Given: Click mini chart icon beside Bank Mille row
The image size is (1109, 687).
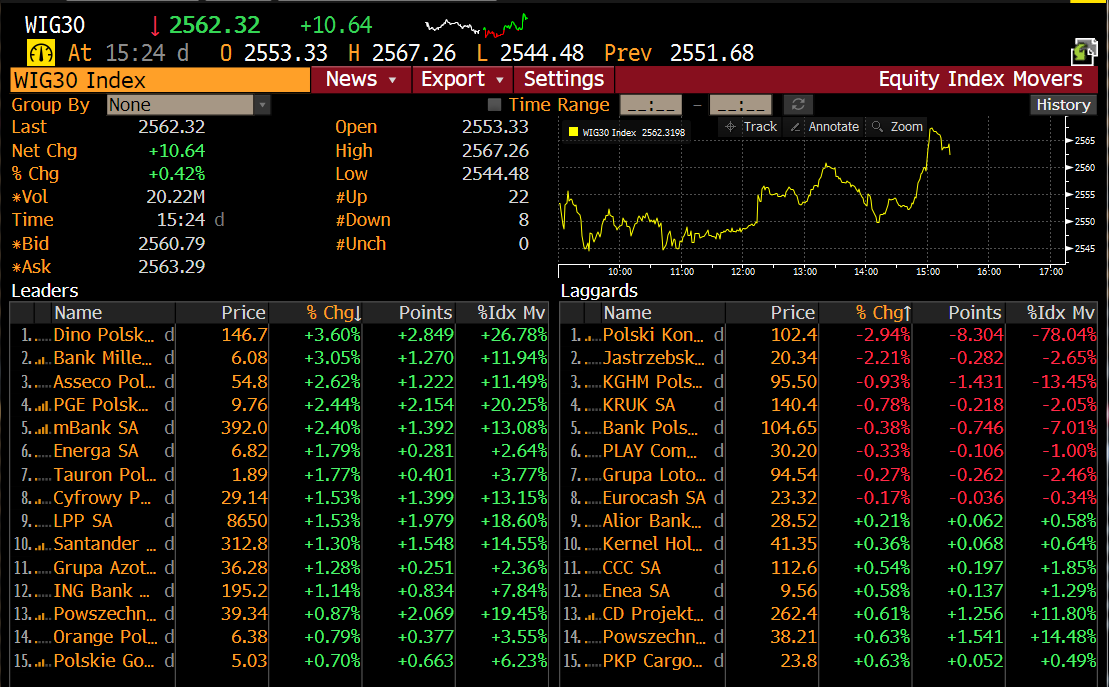Looking at the screenshot, I should pos(42,359).
